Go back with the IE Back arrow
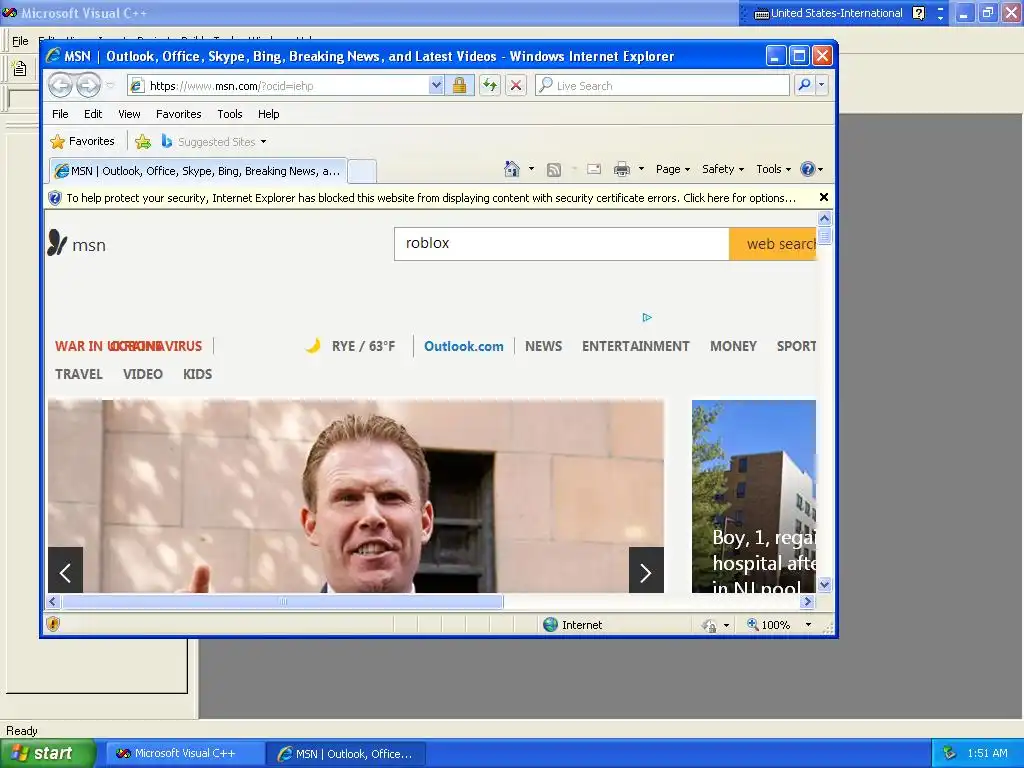Screen dimensions: 1024x768 click(61, 85)
